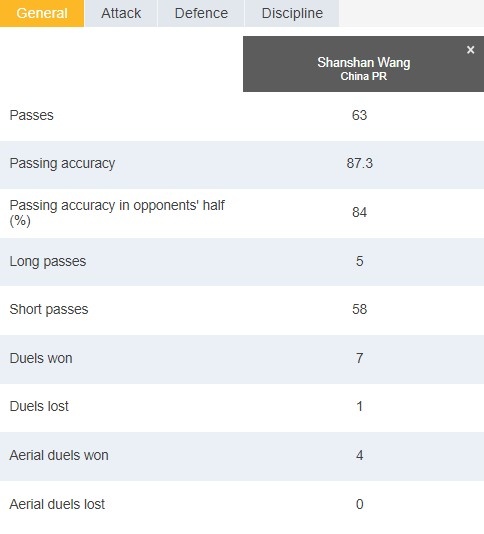Screen dimensions: 484x534
Task: Click the Duels won value 7
Action: pyautogui.click(x=359, y=358)
